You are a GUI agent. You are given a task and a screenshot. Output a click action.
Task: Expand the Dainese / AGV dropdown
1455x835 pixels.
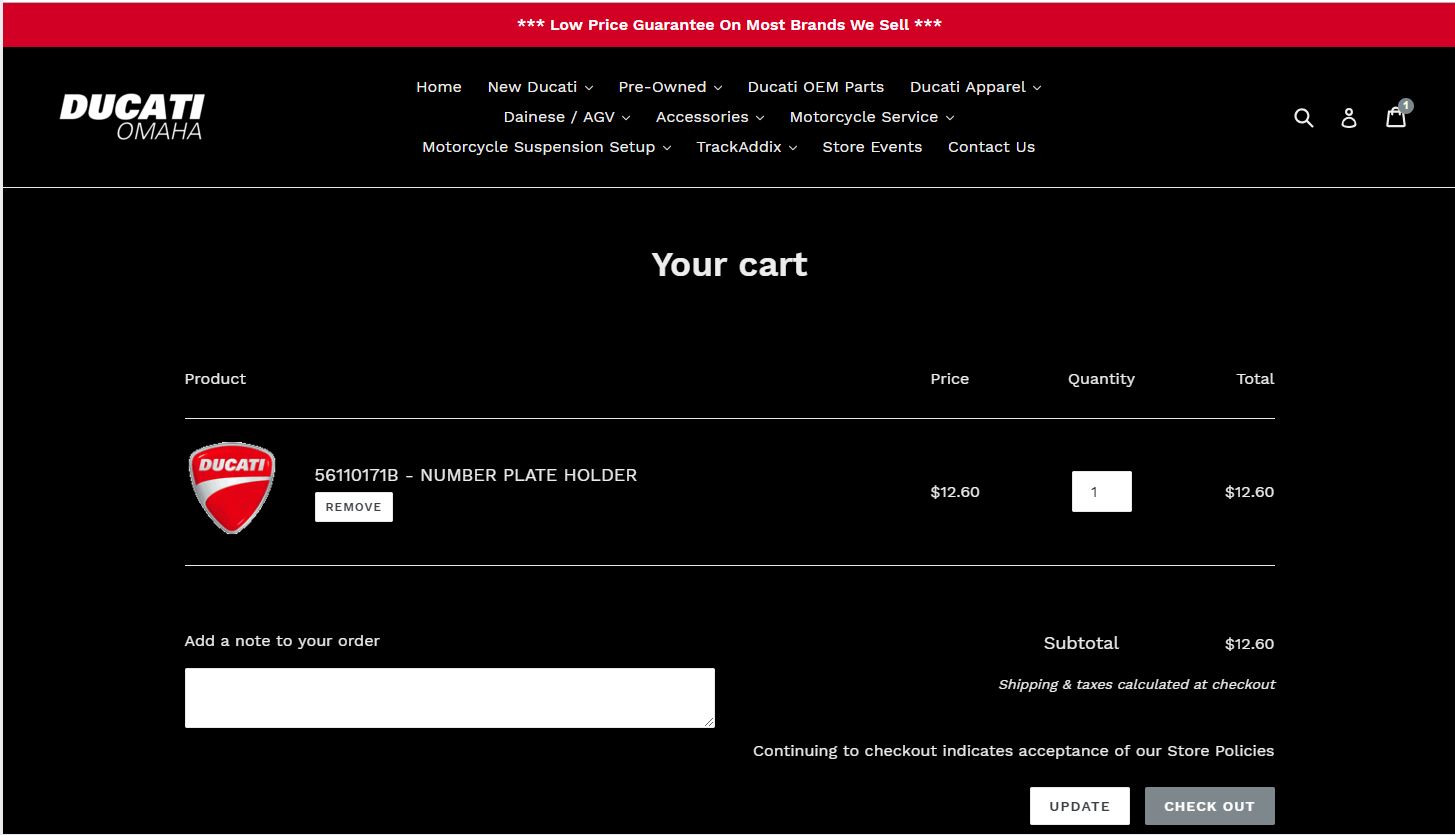point(567,117)
